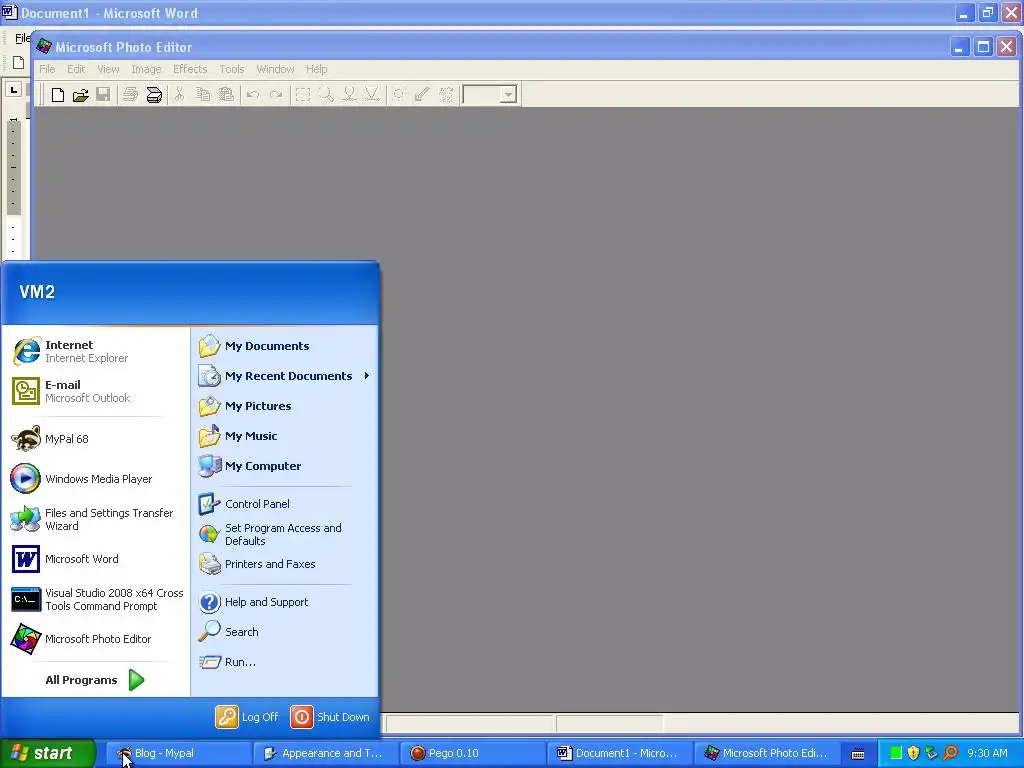Launch Microsoft Word from Start menu

(x=95, y=559)
